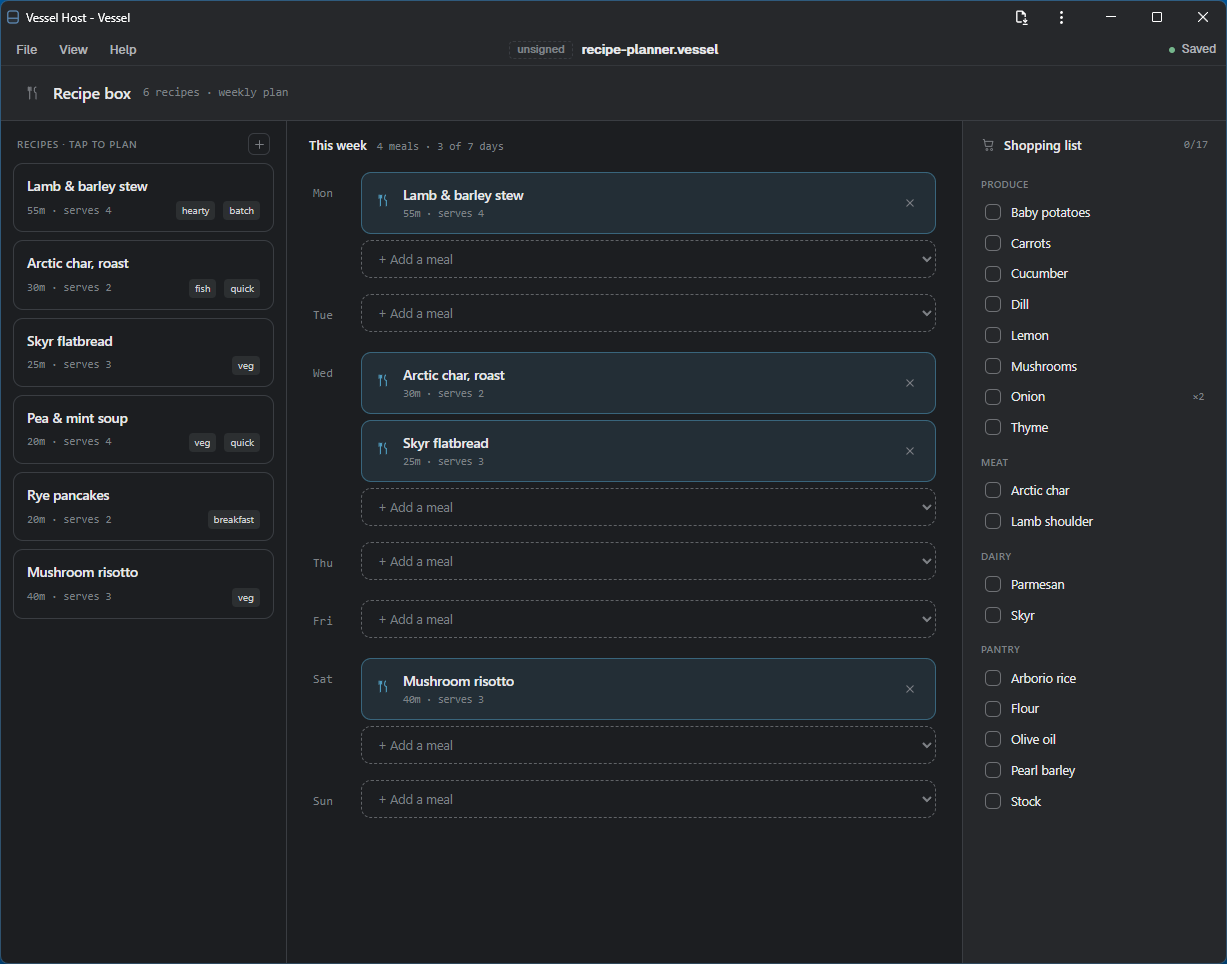Check off Carrots
The image size is (1227, 964).
tap(993, 243)
